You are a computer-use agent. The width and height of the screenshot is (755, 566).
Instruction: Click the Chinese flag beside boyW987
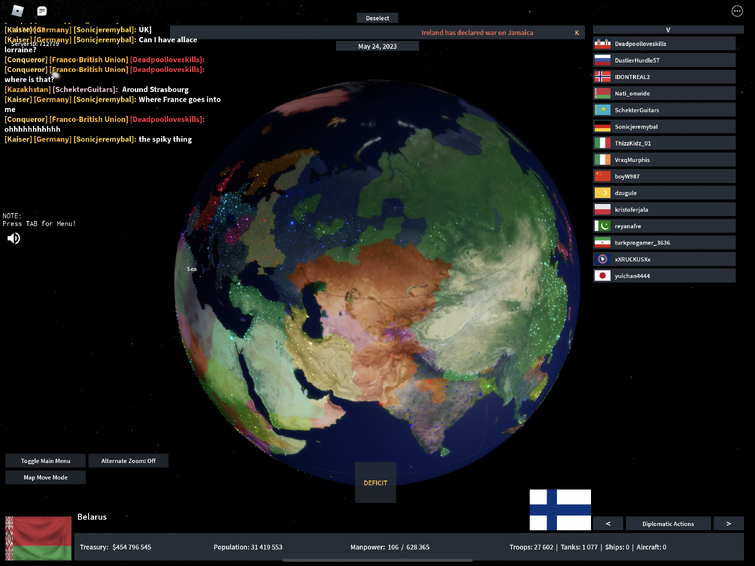[x=602, y=176]
